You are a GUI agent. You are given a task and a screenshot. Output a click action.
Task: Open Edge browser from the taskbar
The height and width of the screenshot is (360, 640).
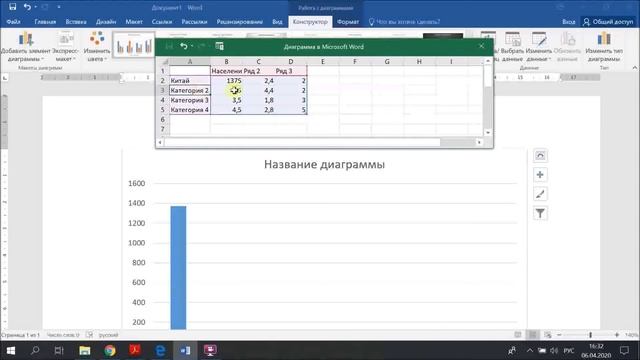[x=160, y=351]
